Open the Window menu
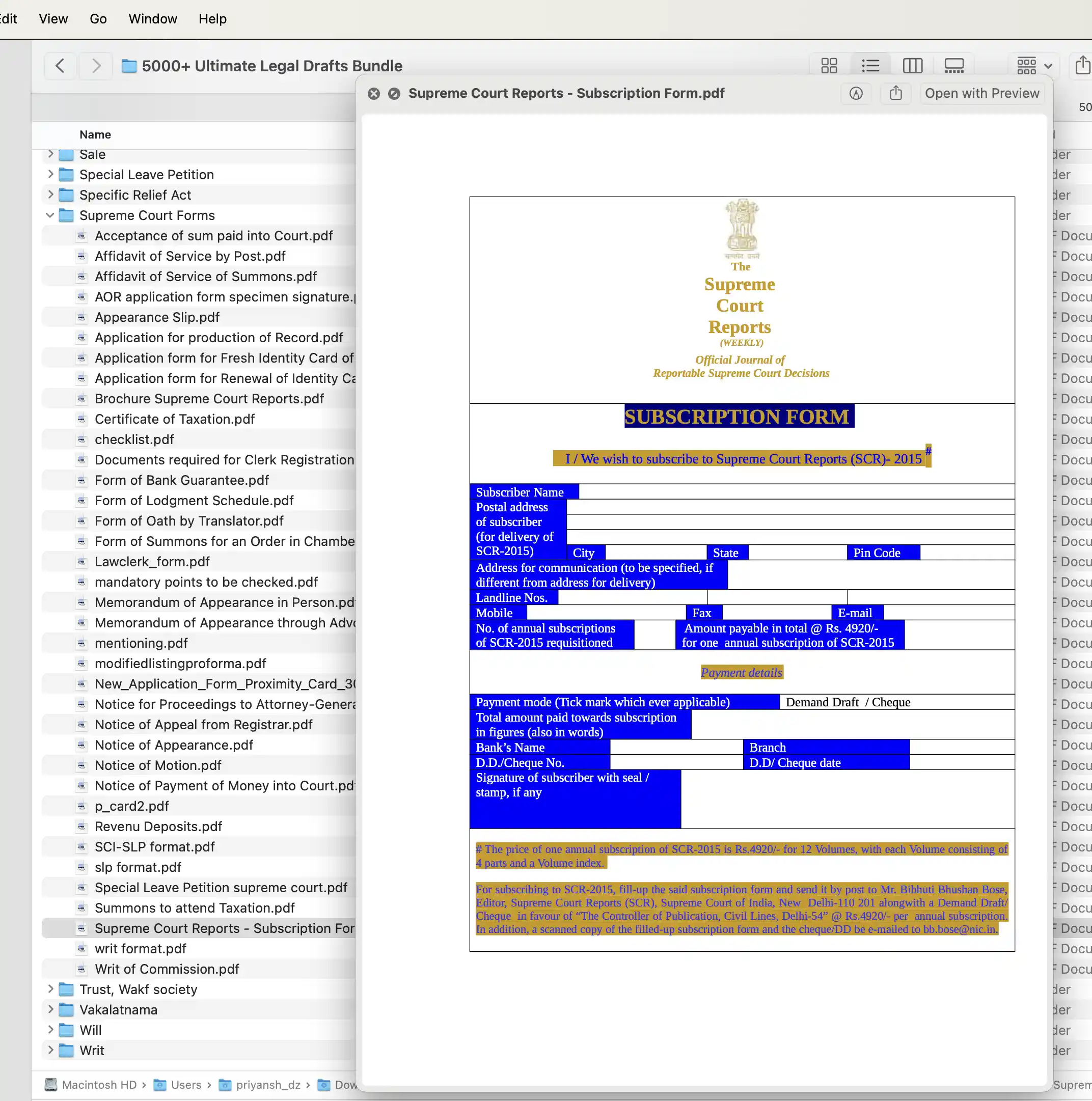1092x1101 pixels. [x=153, y=19]
